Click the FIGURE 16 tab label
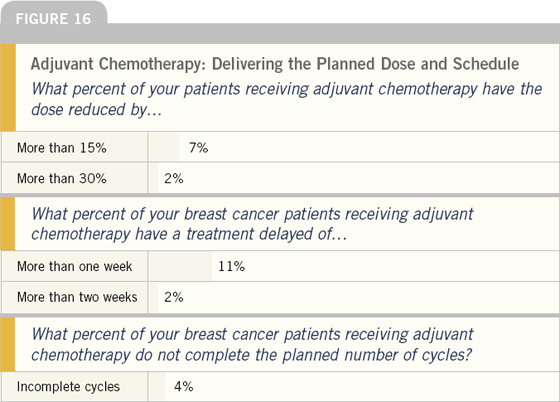Viewport: 560px width, 402px height. click(53, 19)
